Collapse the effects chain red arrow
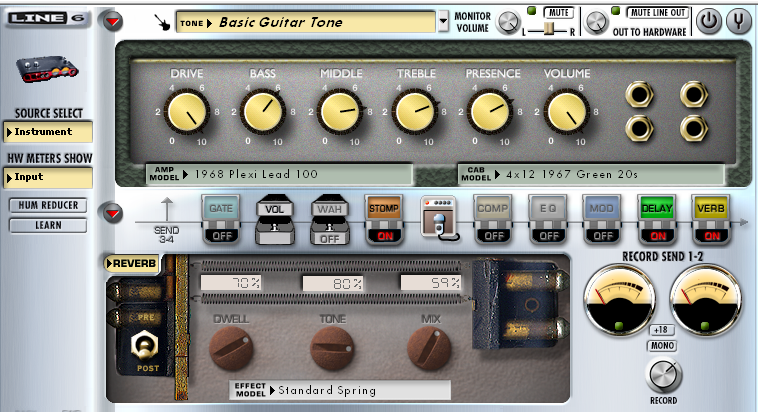The image size is (758, 412). [112, 213]
